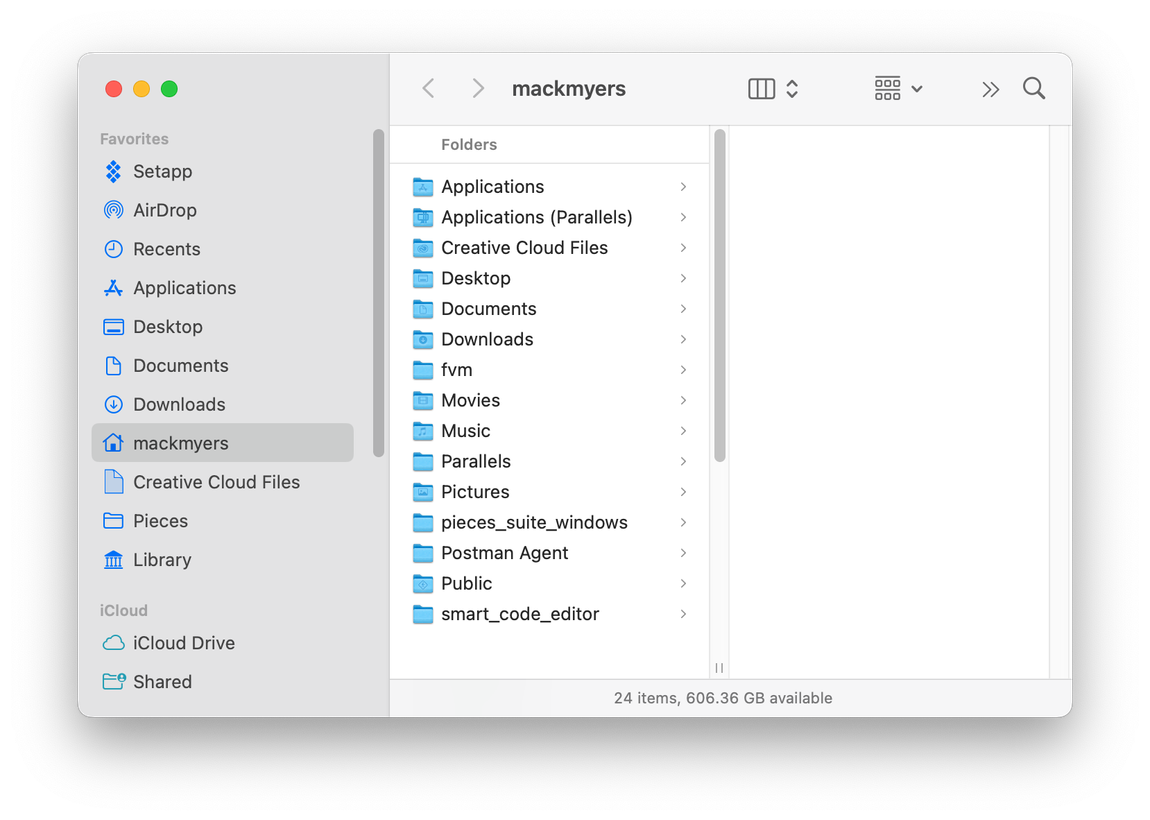Select Creative Cloud Files in the sidebar

tap(216, 482)
